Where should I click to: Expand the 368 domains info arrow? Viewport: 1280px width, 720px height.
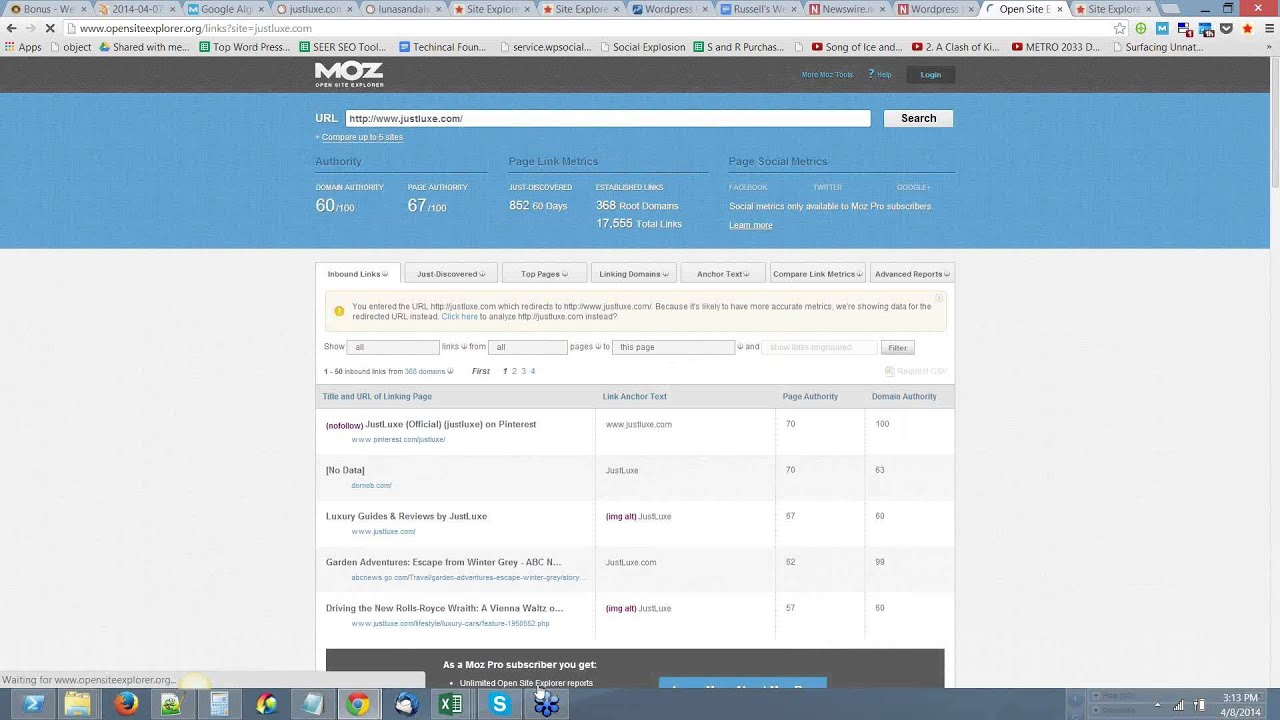450,372
